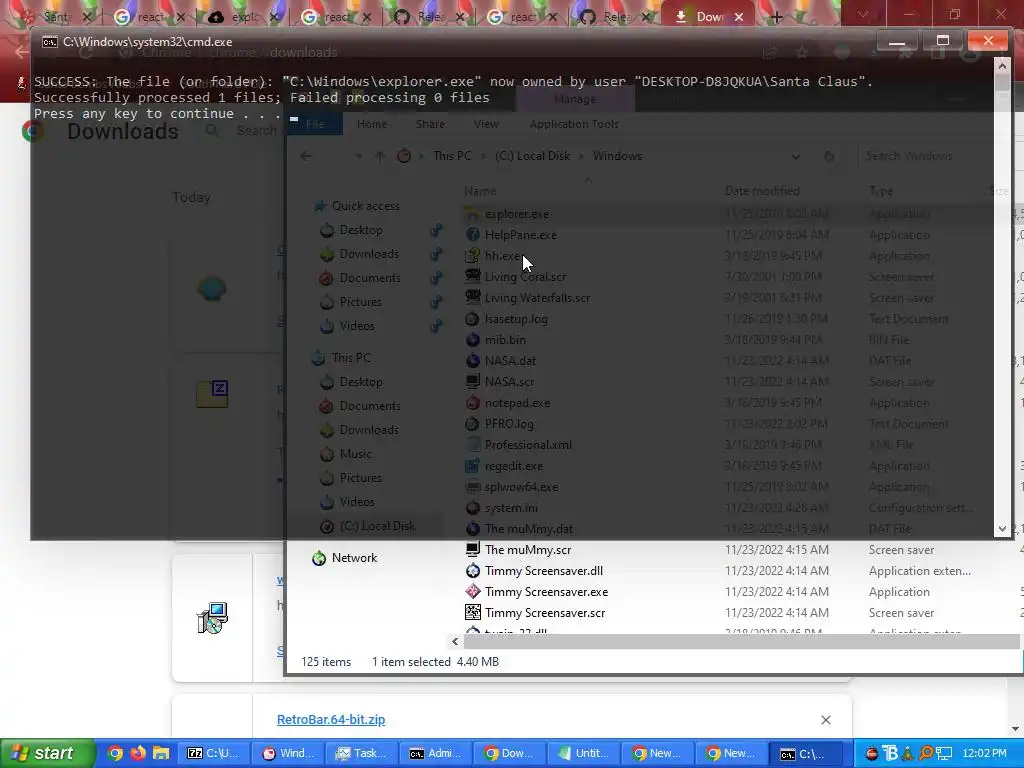The width and height of the screenshot is (1024, 768).
Task: Click 'Application' type of 'Timmy Screensaver.exe'
Action: click(899, 592)
